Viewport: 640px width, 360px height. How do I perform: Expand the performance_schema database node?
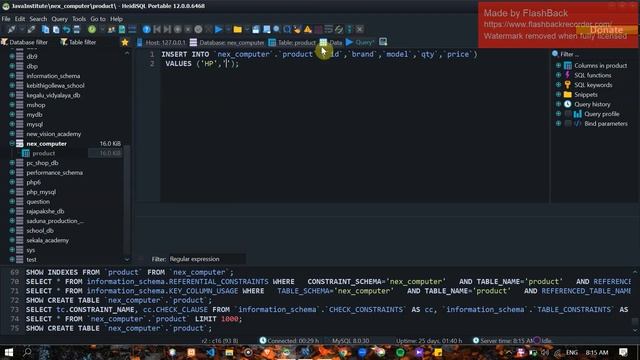(x=12, y=173)
